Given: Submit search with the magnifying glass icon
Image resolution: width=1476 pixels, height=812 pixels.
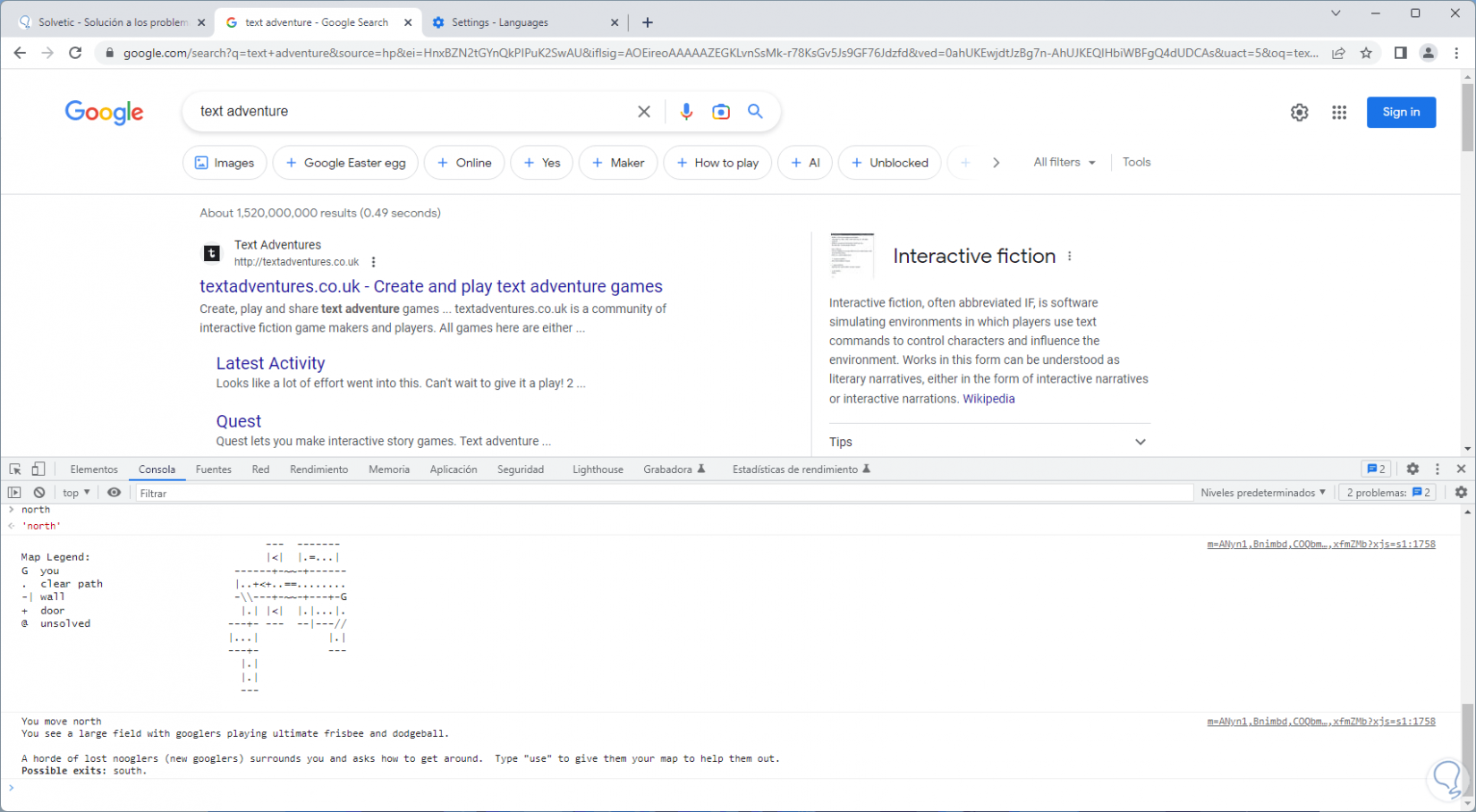Looking at the screenshot, I should [756, 111].
